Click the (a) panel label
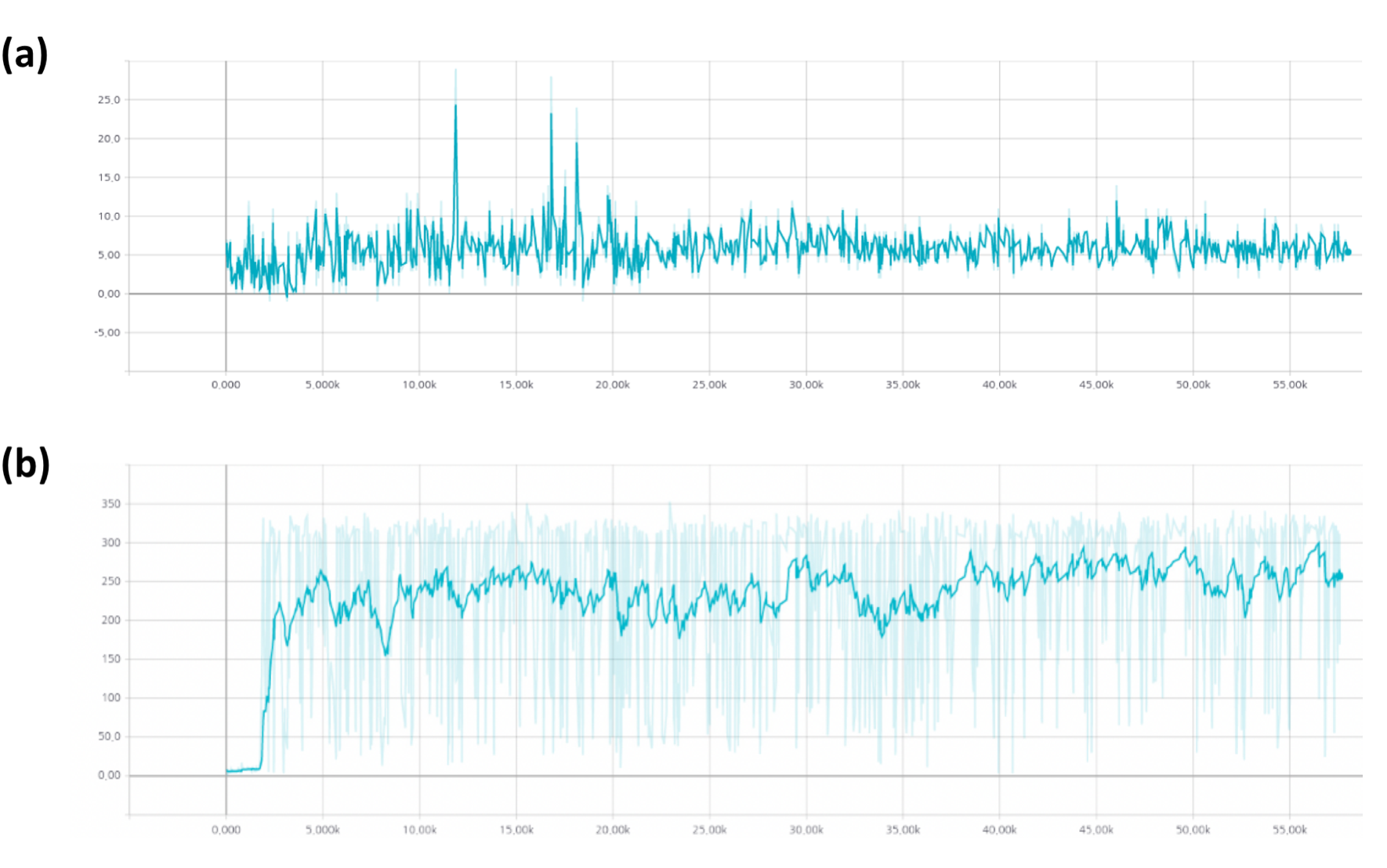The width and height of the screenshot is (1387, 868). pyautogui.click(x=25, y=56)
